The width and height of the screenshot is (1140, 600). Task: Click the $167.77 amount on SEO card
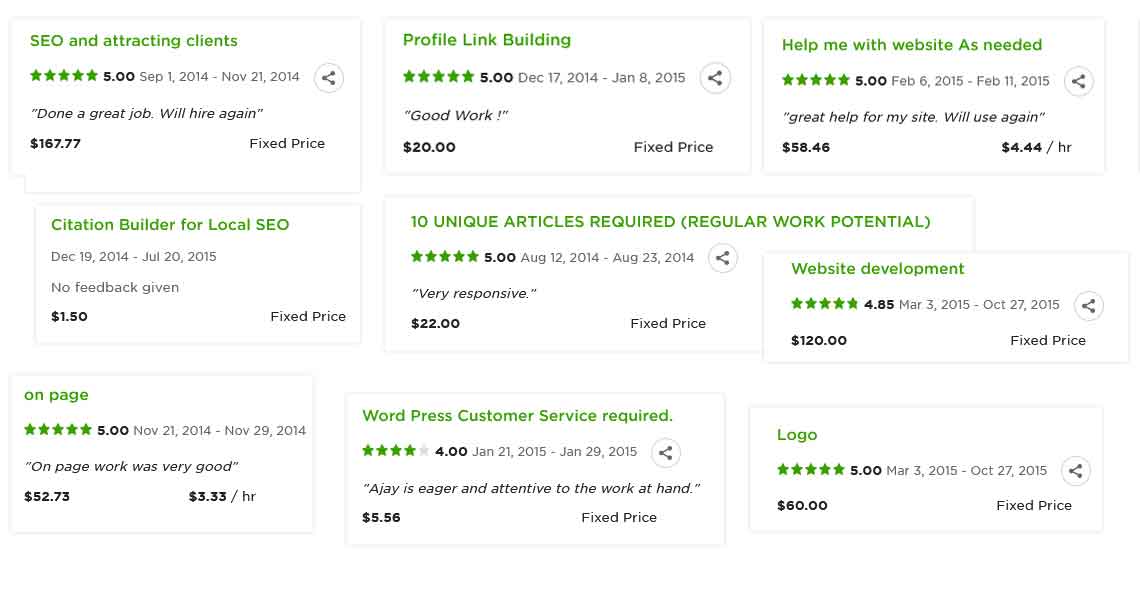click(56, 144)
